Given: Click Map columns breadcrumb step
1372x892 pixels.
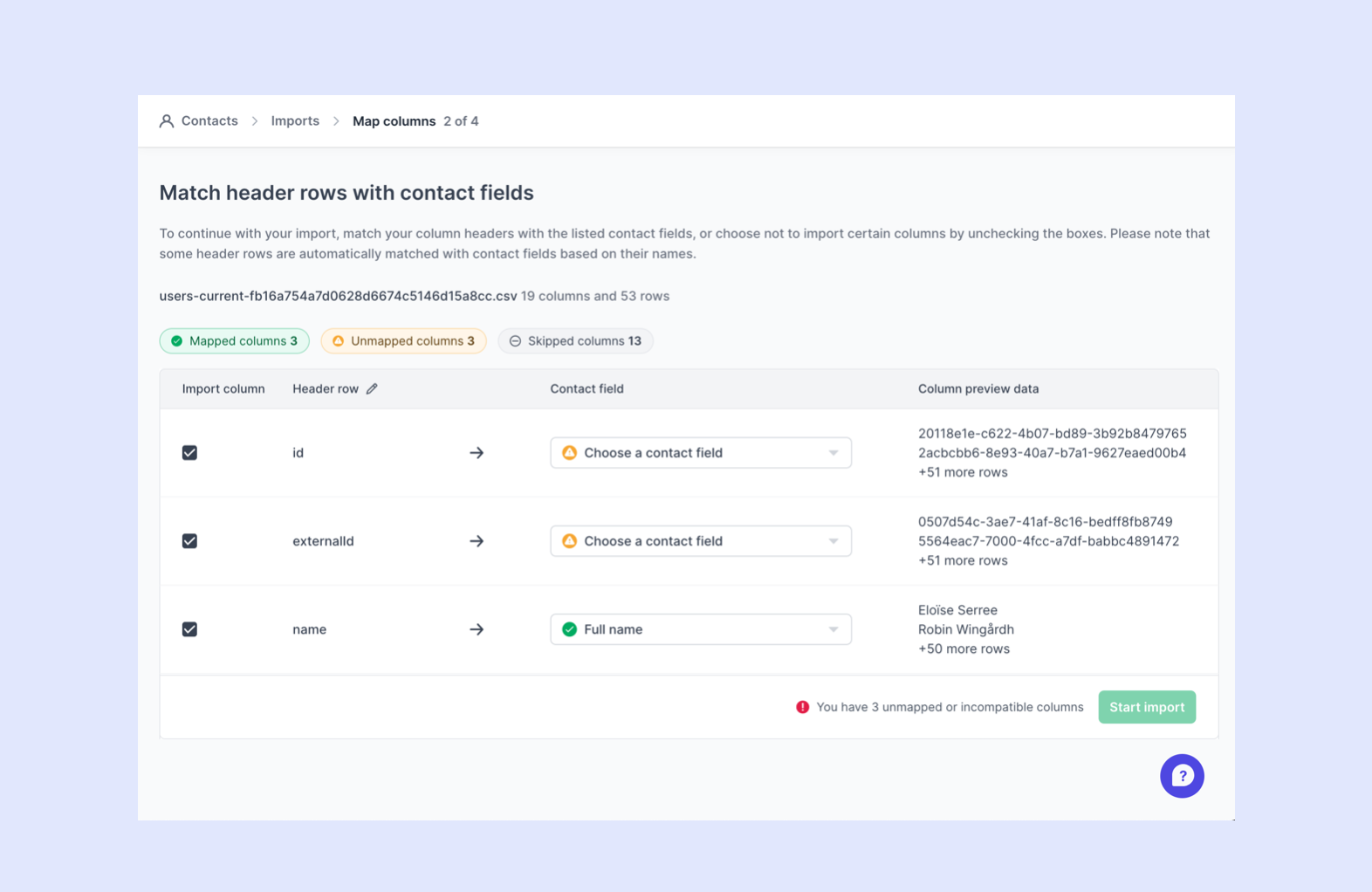Looking at the screenshot, I should 394,121.
